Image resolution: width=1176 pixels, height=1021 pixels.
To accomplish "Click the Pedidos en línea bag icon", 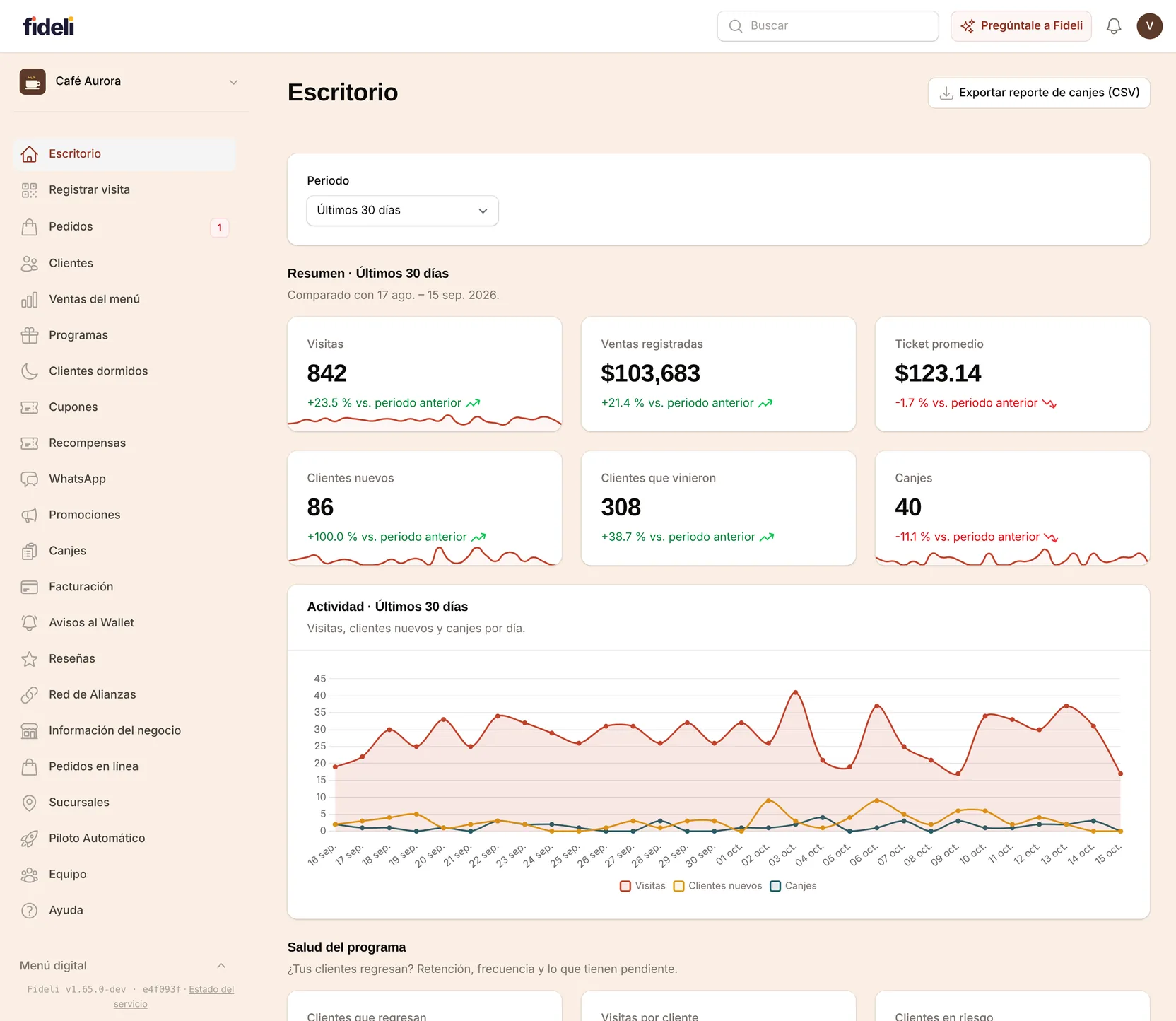I will coord(29,767).
